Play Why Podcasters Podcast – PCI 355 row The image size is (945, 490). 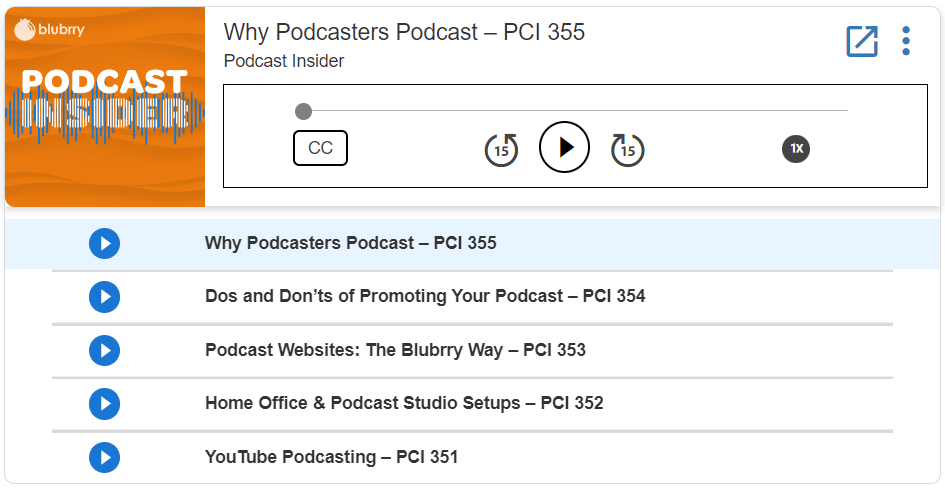click(104, 243)
